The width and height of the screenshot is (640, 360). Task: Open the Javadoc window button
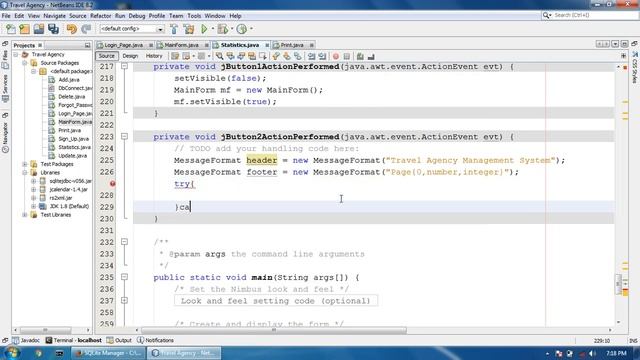pyautogui.click(x=26, y=340)
